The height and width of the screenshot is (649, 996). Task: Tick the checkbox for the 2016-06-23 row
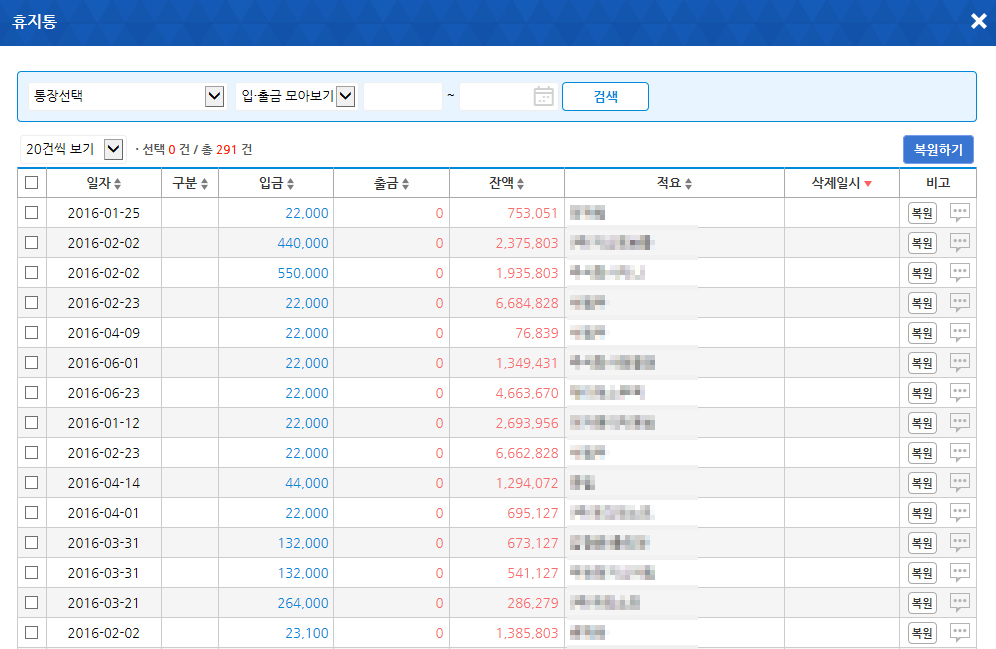point(32,392)
